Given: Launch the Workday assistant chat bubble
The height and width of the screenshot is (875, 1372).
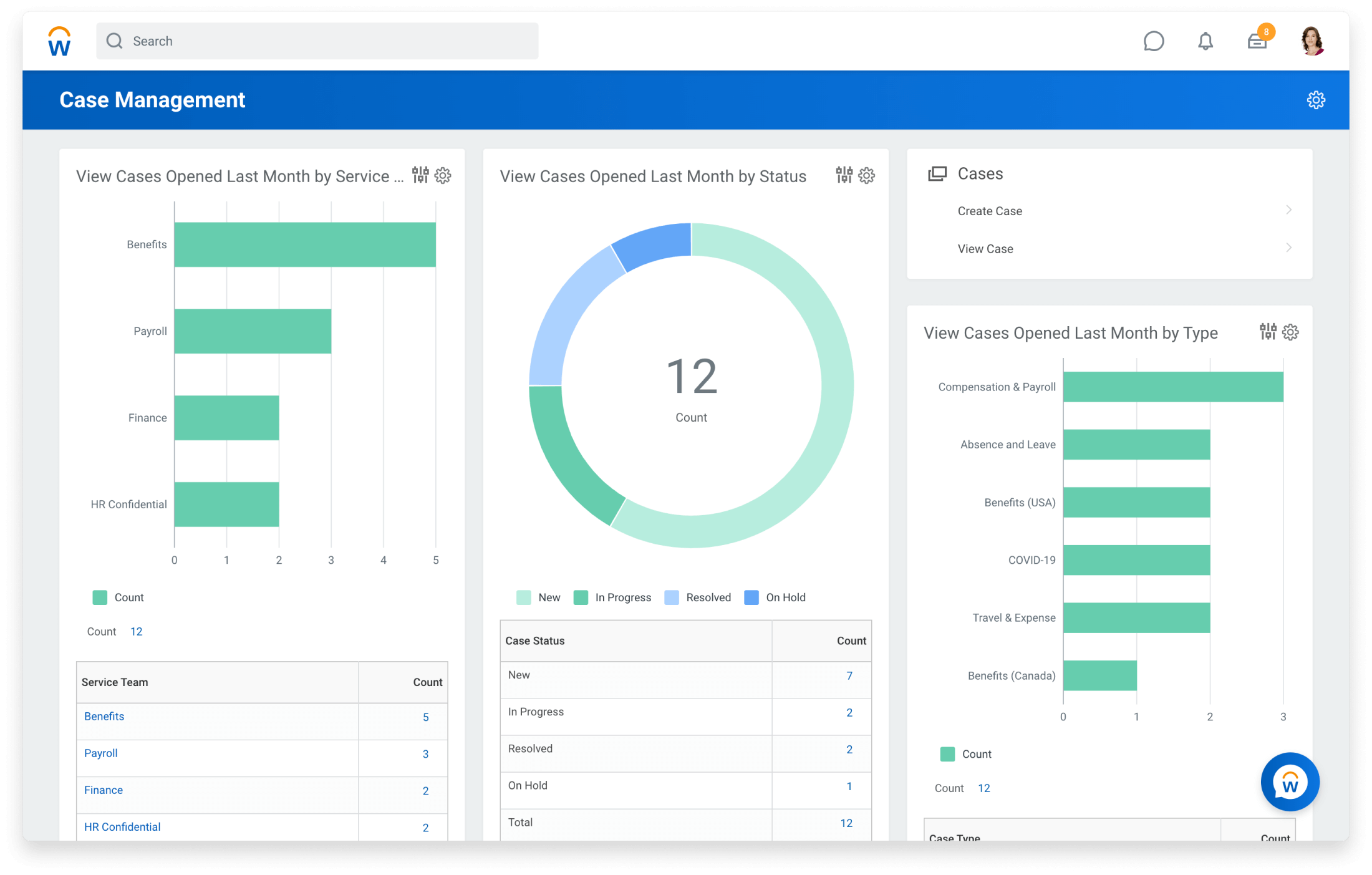Looking at the screenshot, I should [x=1289, y=781].
